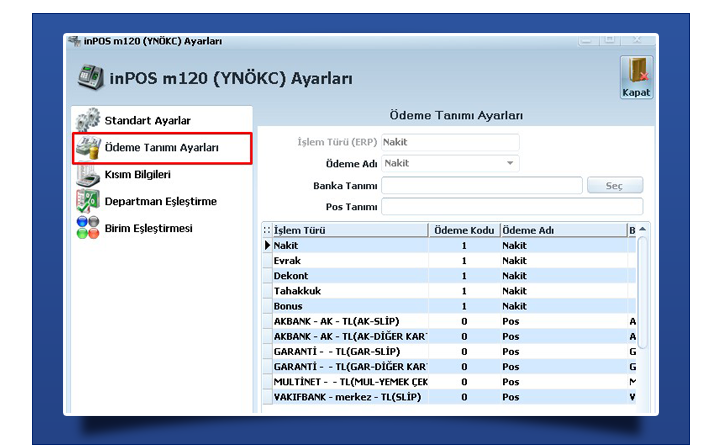Select the GARANTİ GAR-DİĞER KART row

pos(449,367)
